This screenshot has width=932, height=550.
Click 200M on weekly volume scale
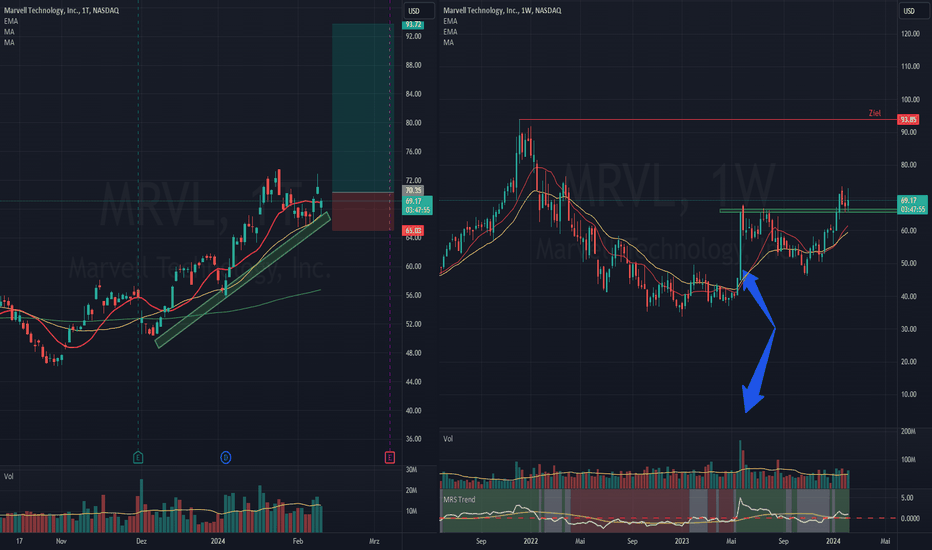[908, 431]
